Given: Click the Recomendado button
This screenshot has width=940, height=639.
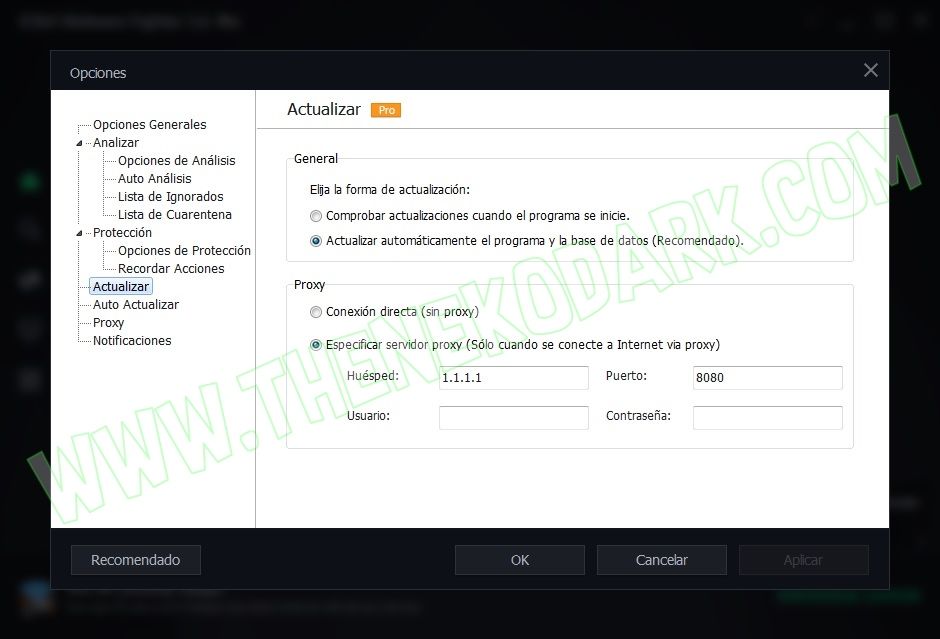Looking at the screenshot, I should click(135, 560).
